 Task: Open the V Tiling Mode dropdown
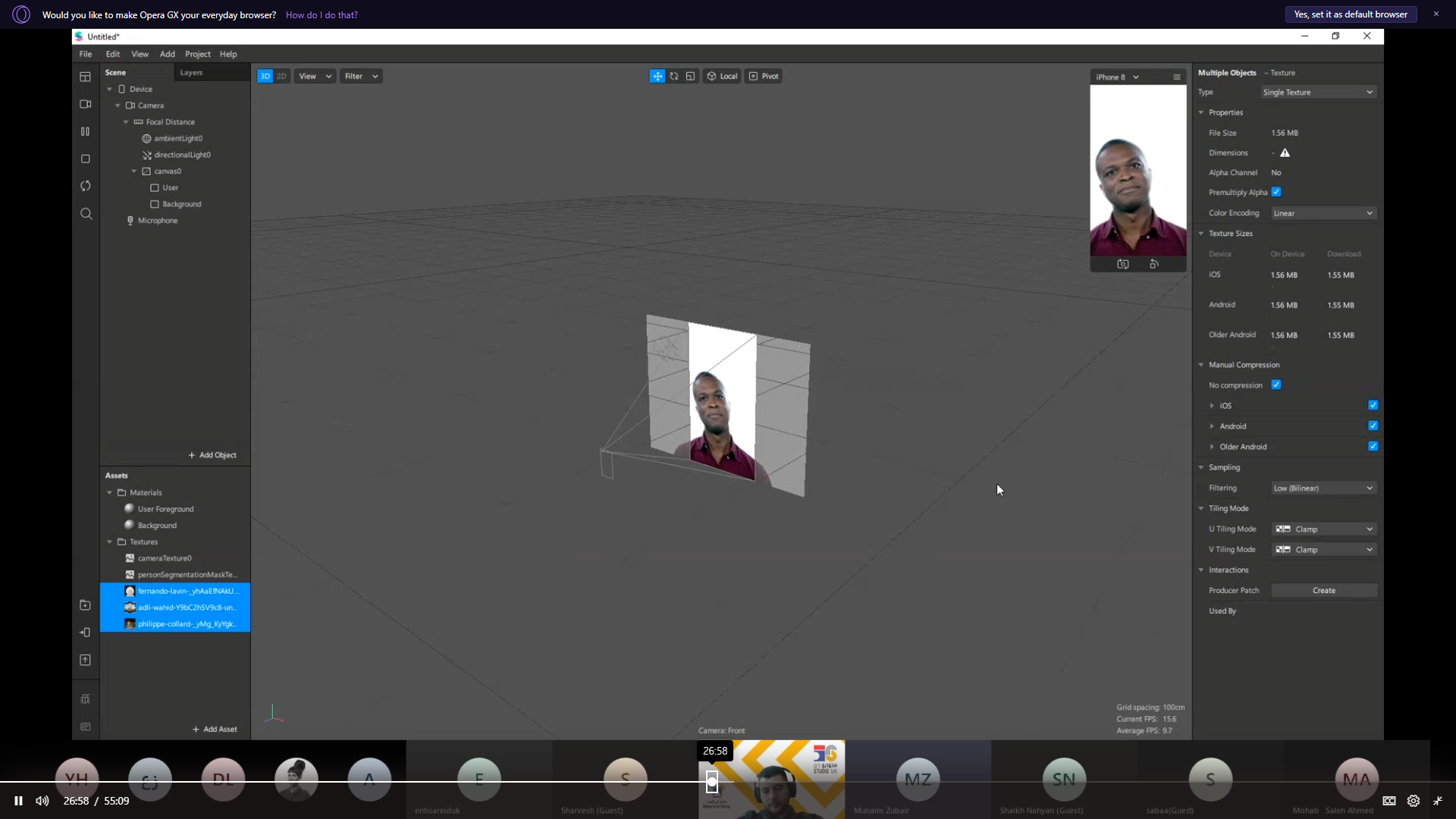pos(1323,550)
